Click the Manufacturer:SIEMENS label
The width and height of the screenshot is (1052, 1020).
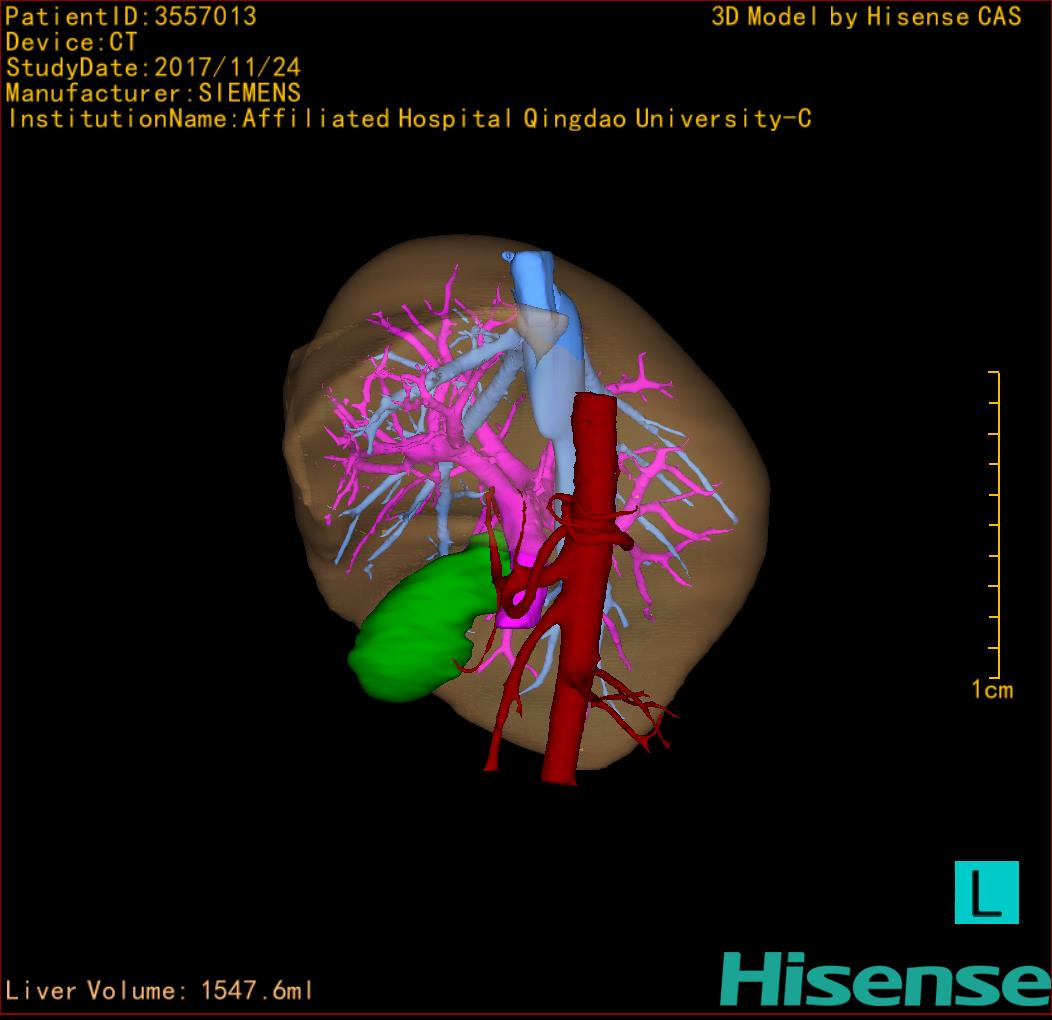(x=153, y=93)
